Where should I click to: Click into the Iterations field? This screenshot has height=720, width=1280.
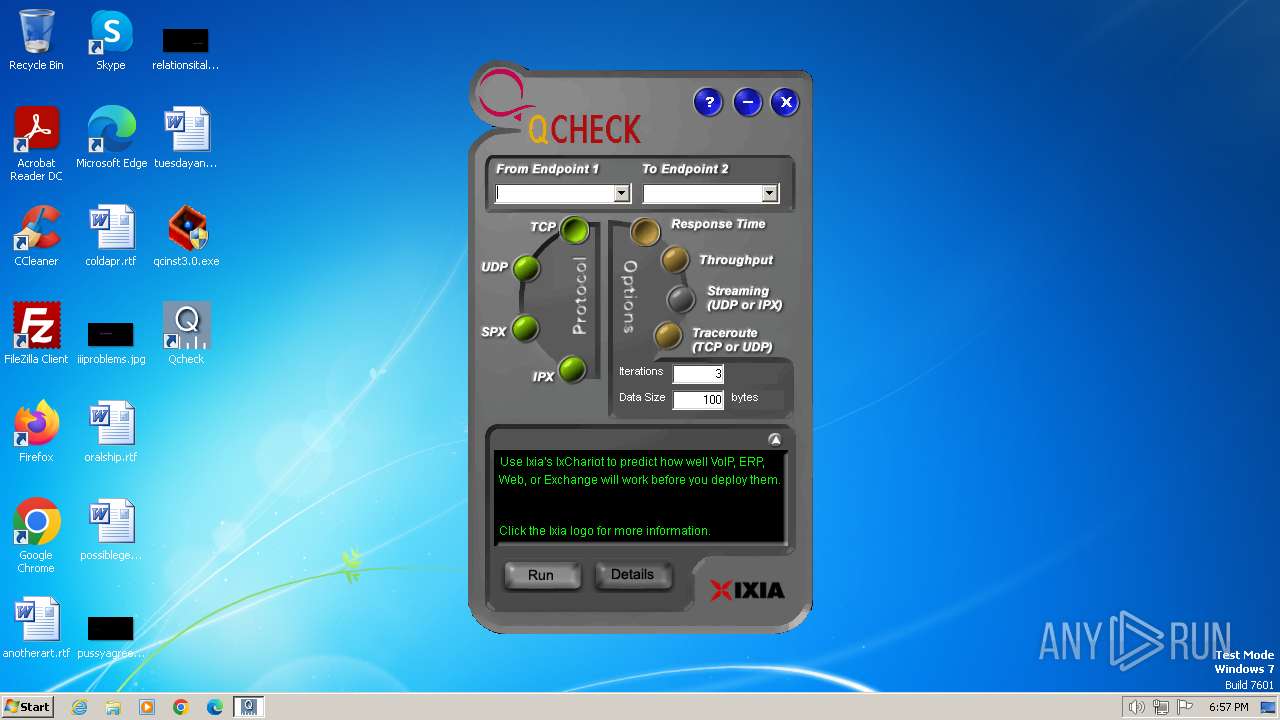pos(698,374)
